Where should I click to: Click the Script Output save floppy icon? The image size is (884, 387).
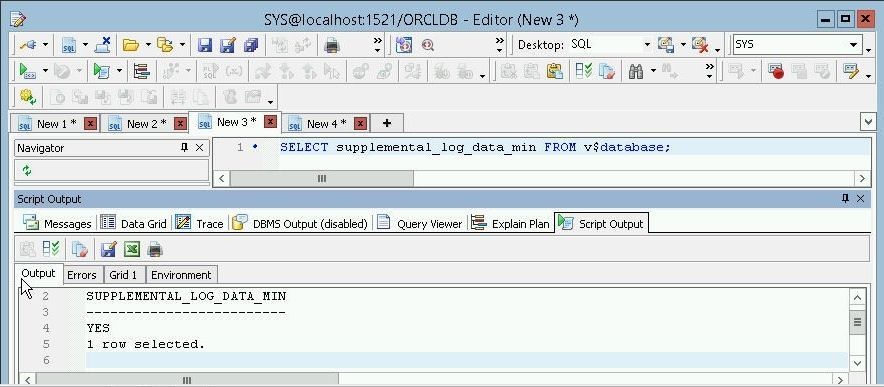point(108,249)
